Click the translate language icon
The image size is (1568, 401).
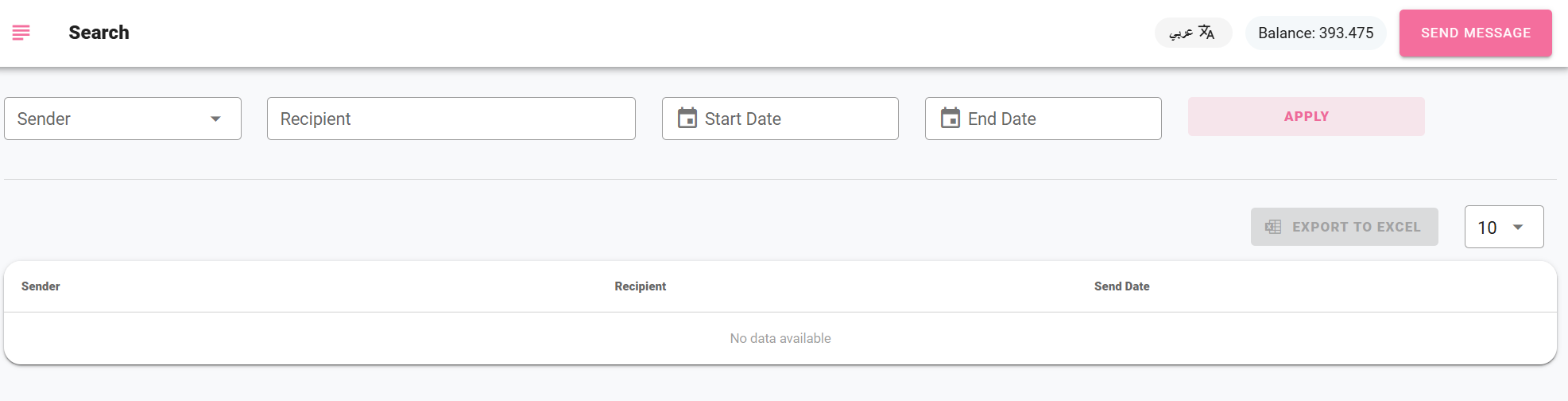[x=1206, y=32]
